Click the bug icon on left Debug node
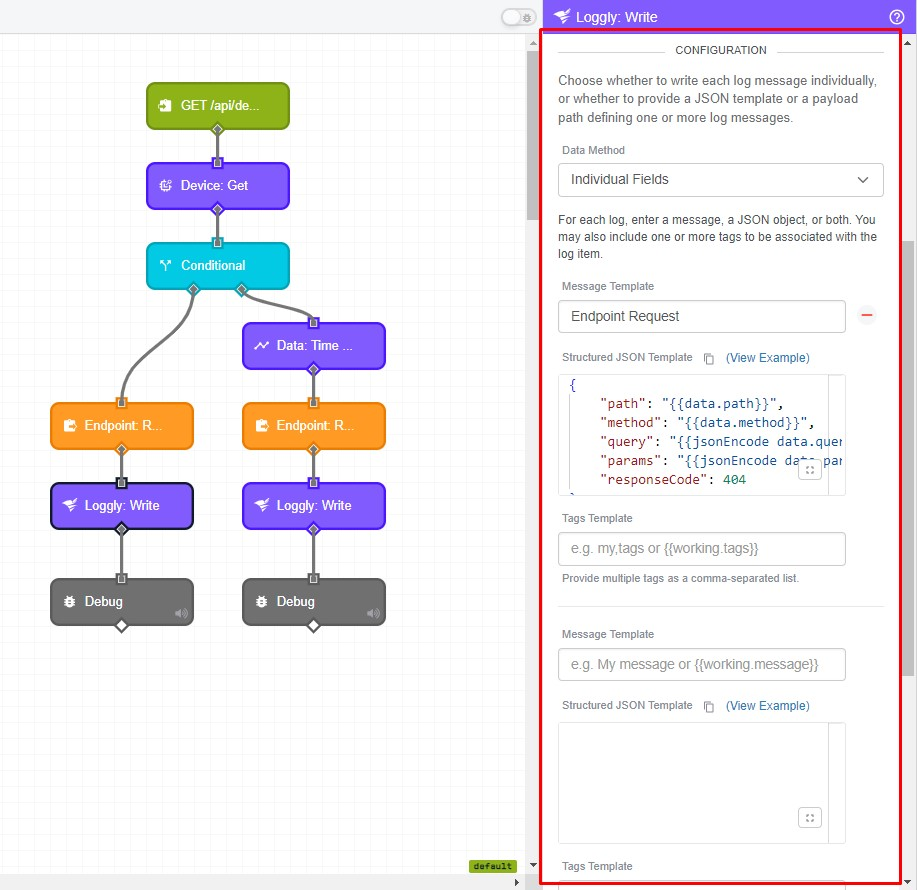917x890 pixels. pyautogui.click(x=70, y=601)
